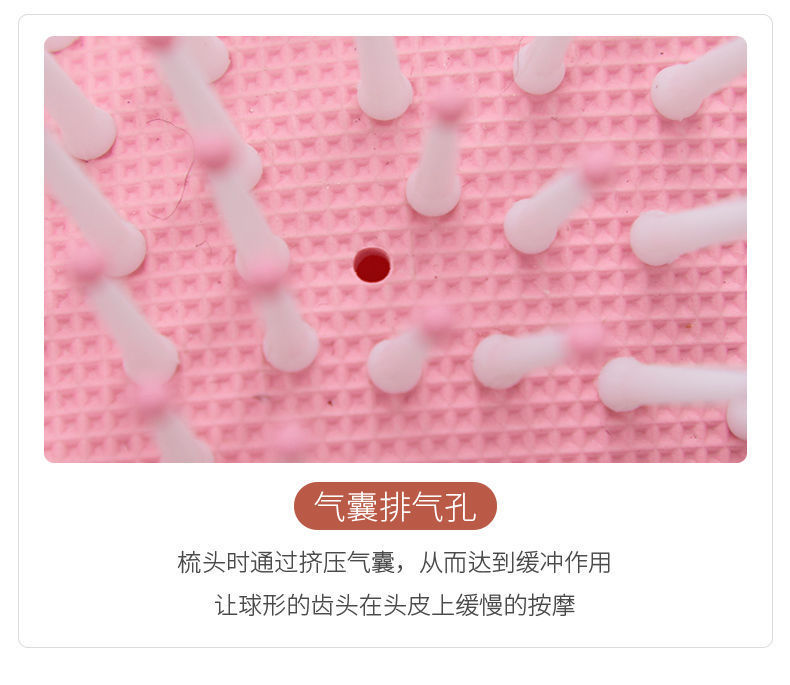Click the word 缓冲作用 in description

564,563
